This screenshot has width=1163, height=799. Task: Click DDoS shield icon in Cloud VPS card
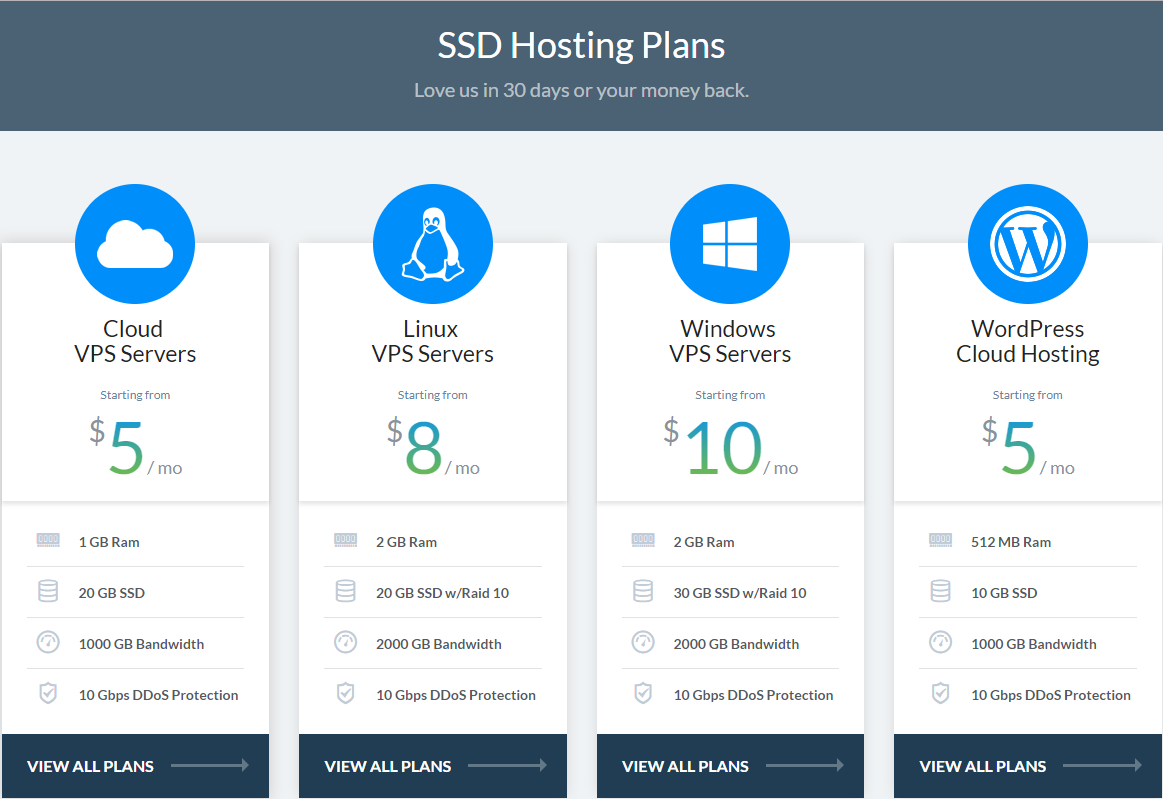click(x=48, y=693)
